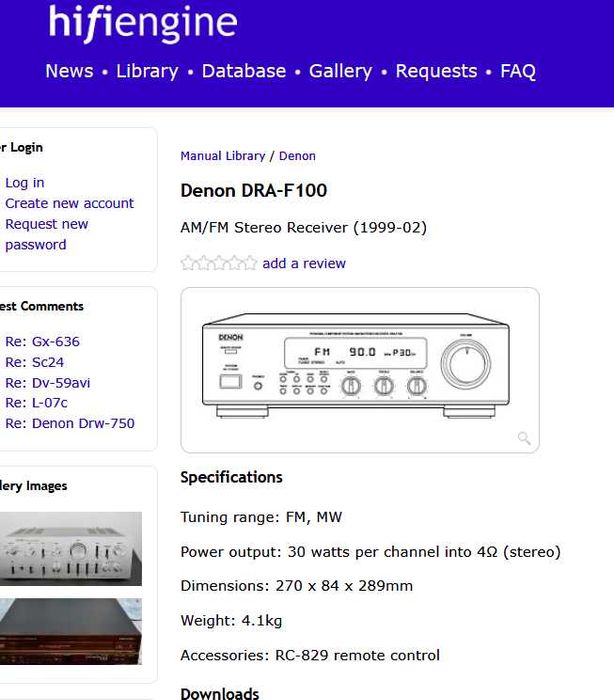The width and height of the screenshot is (614, 700).
Task: Open comment Re: Gx-636
Action: (x=42, y=342)
